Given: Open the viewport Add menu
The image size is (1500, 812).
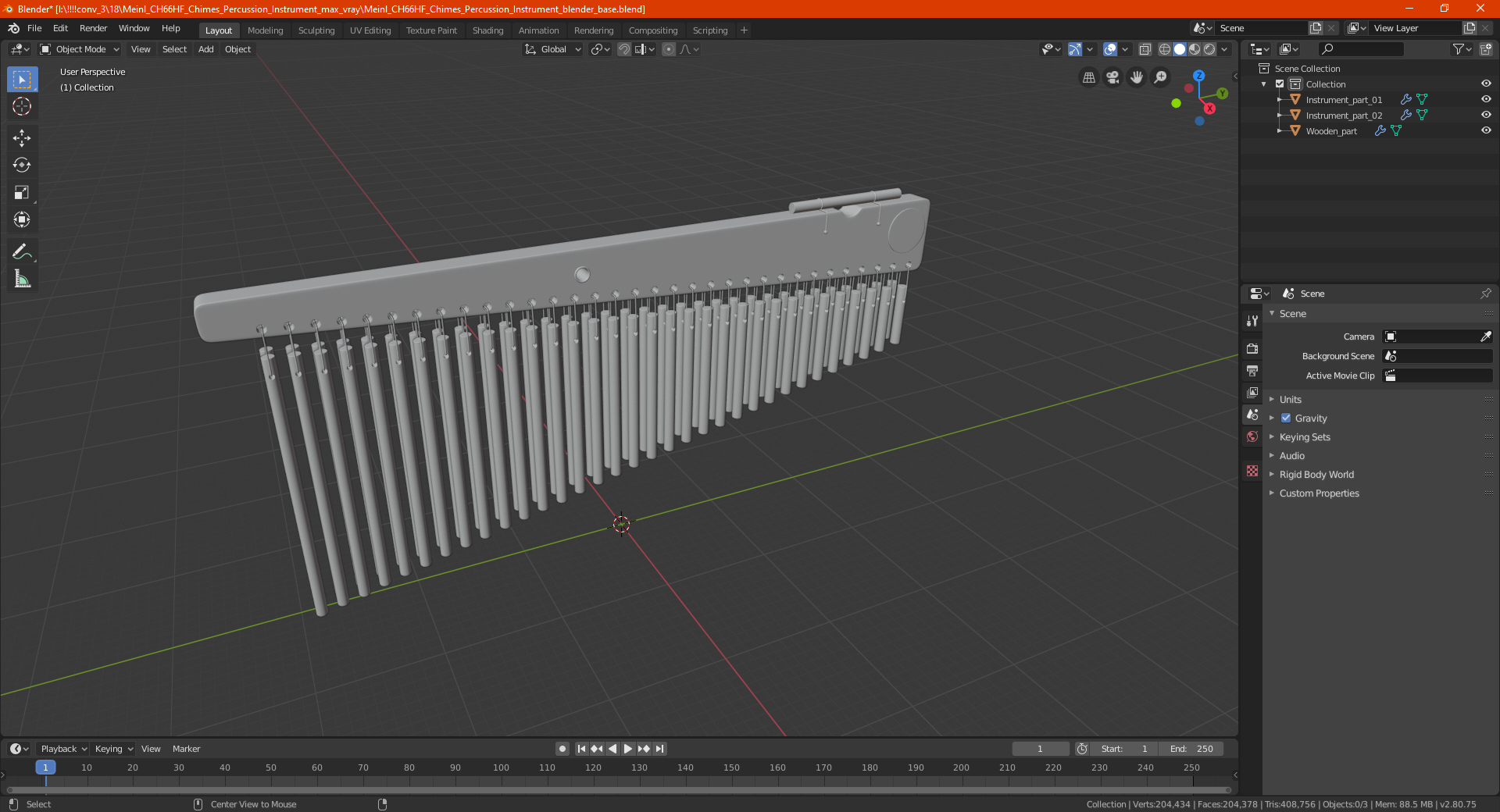Looking at the screenshot, I should pos(205,49).
